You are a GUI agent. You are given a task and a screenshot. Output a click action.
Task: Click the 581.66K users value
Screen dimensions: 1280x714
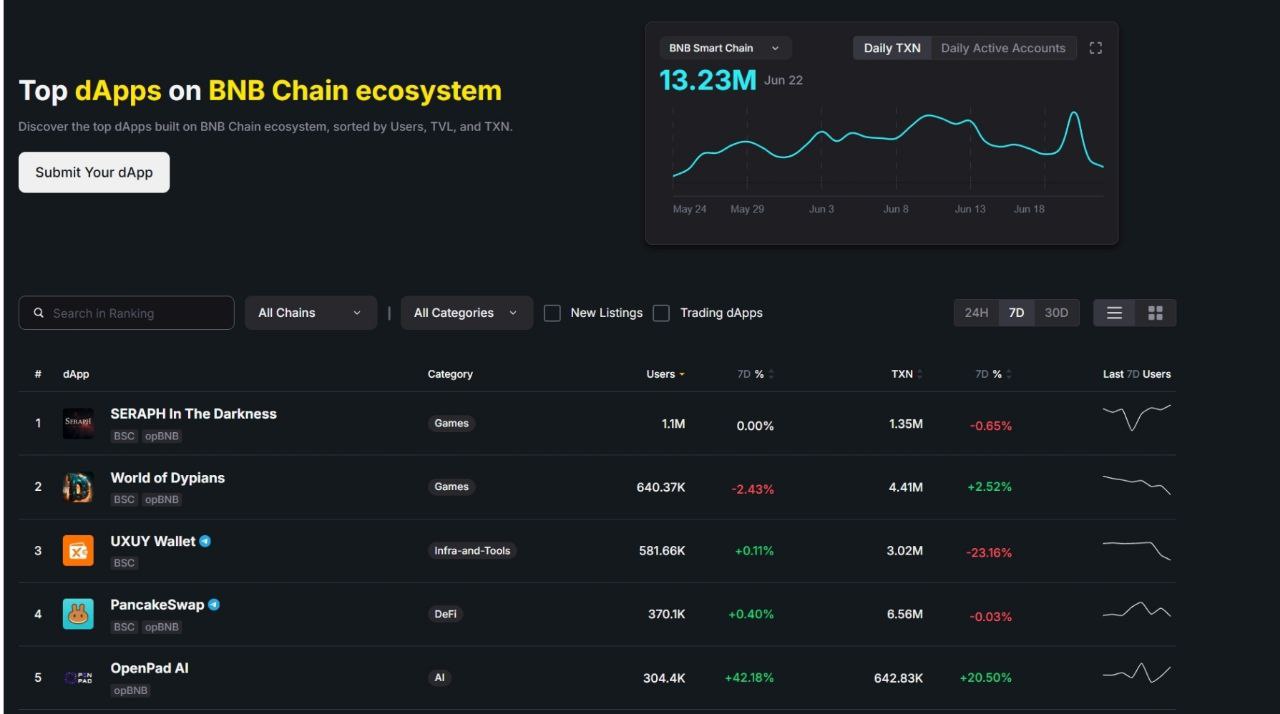(x=662, y=551)
